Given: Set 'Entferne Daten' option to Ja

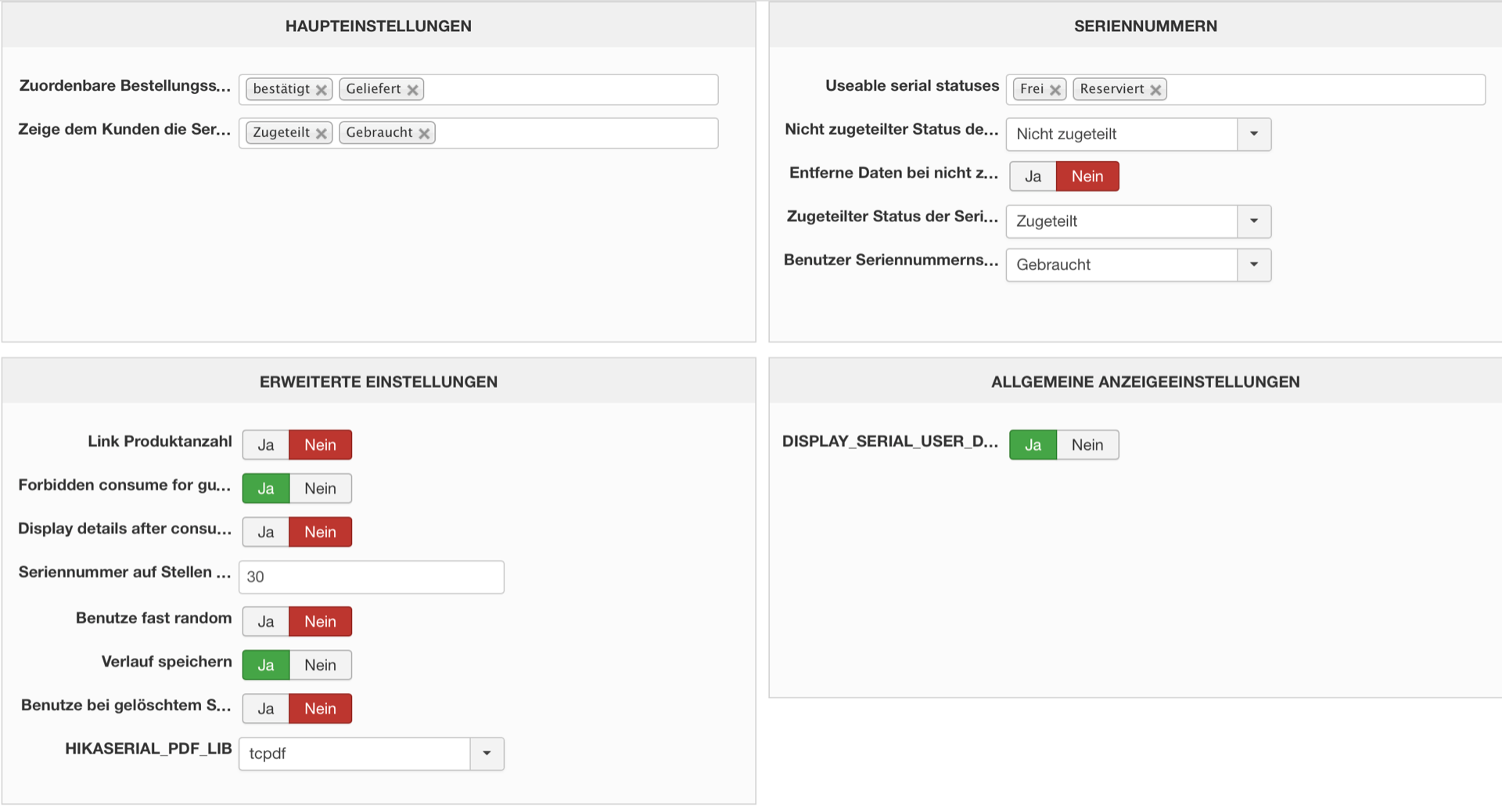Looking at the screenshot, I should [x=1033, y=177].
